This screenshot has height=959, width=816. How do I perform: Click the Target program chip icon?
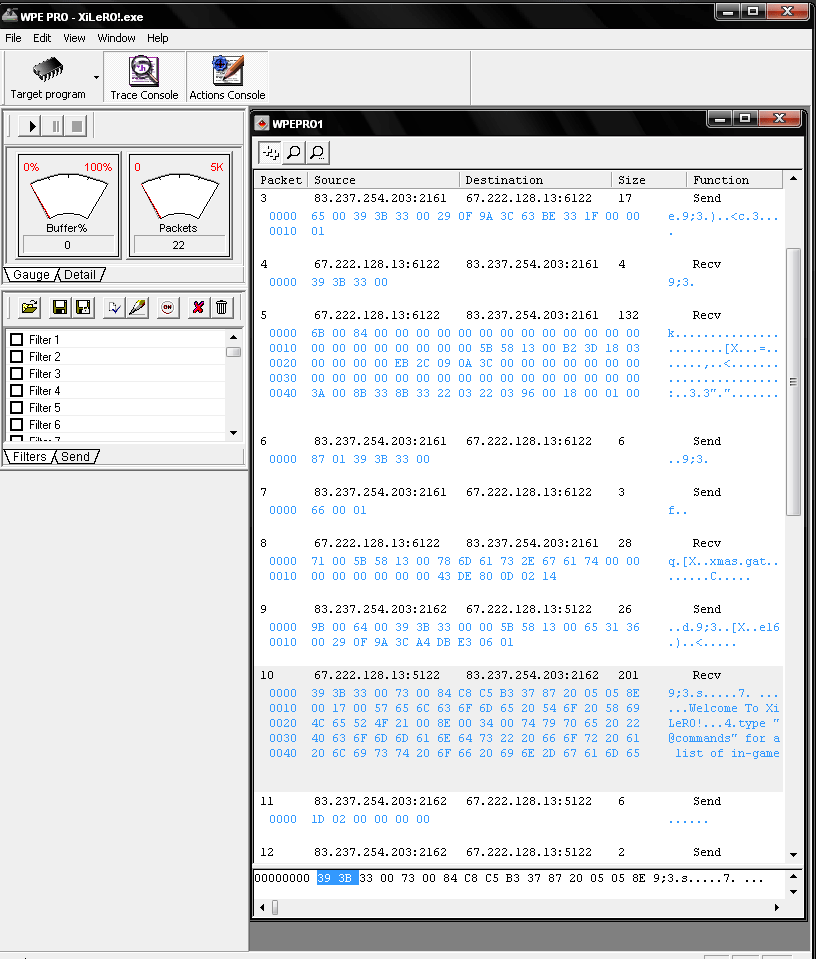click(x=48, y=70)
